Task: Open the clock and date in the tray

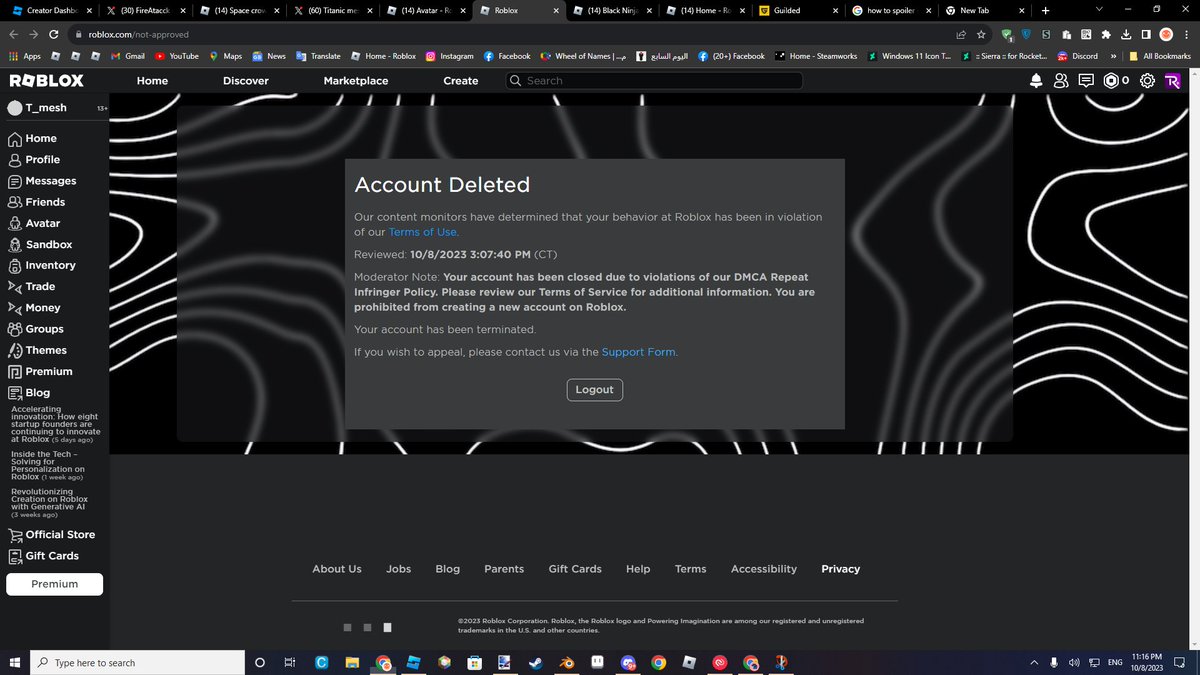Action: tap(1147, 662)
